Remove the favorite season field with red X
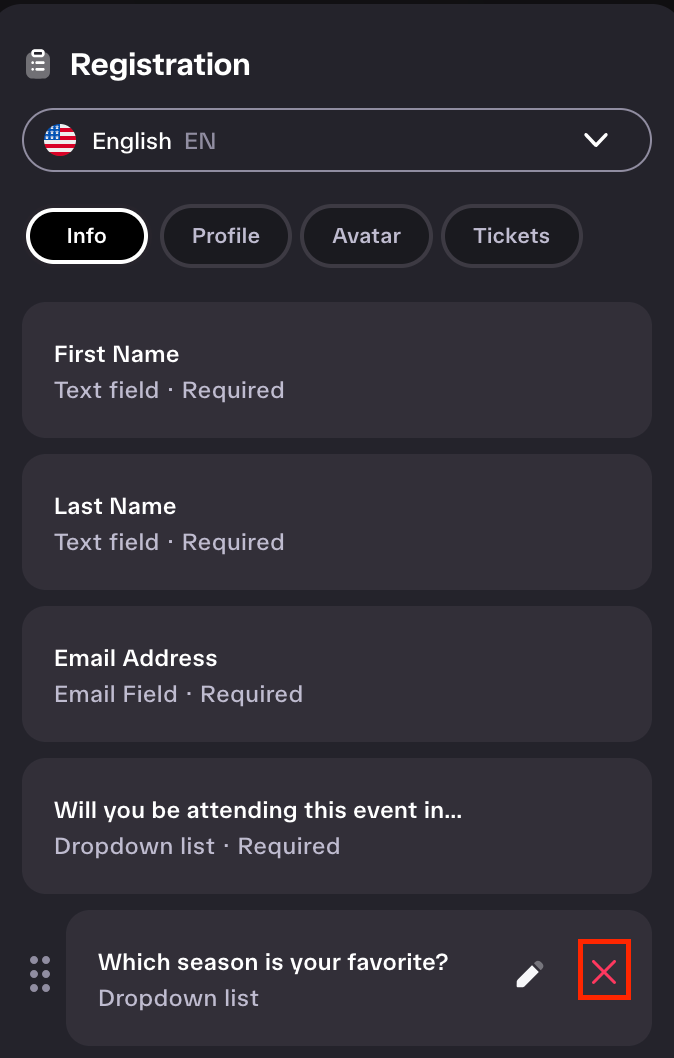674x1058 pixels. tap(604, 972)
